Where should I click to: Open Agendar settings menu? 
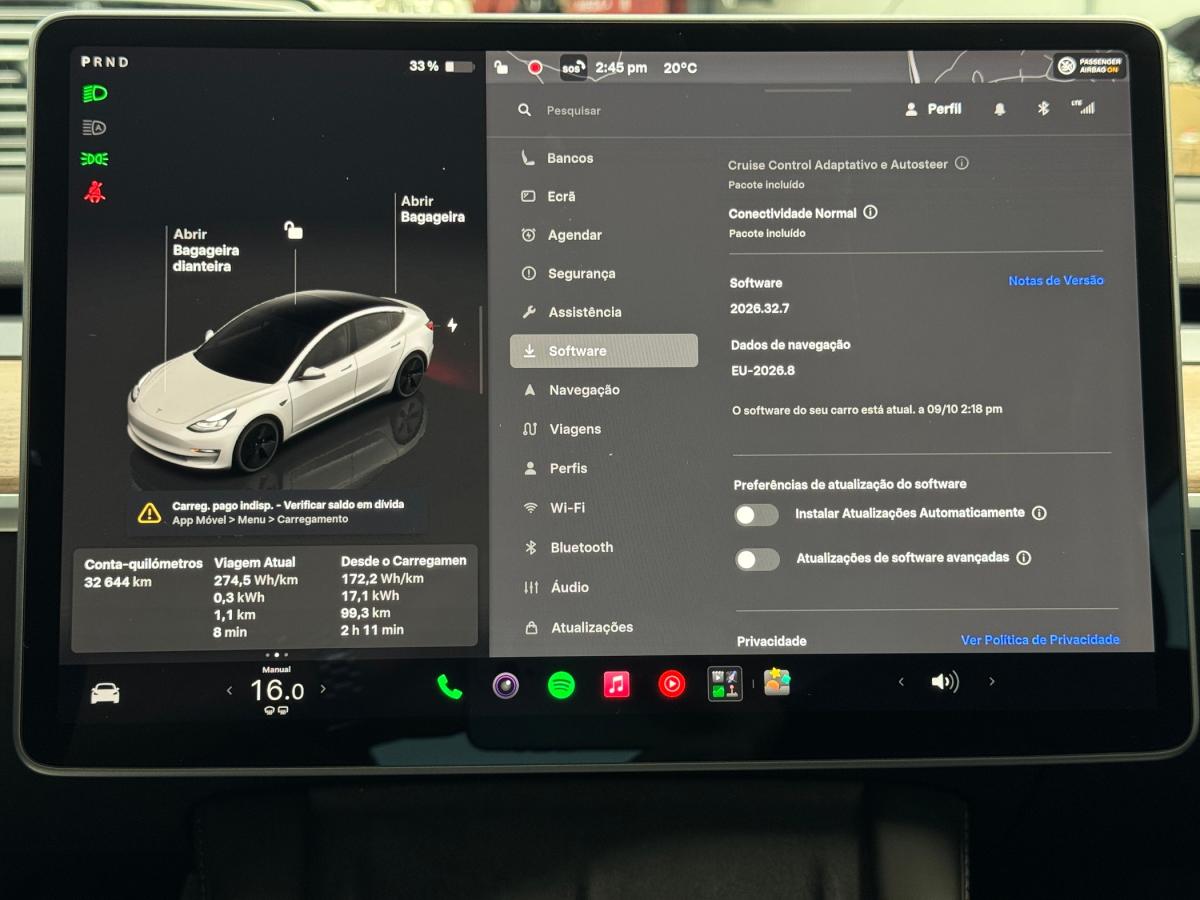click(603, 235)
